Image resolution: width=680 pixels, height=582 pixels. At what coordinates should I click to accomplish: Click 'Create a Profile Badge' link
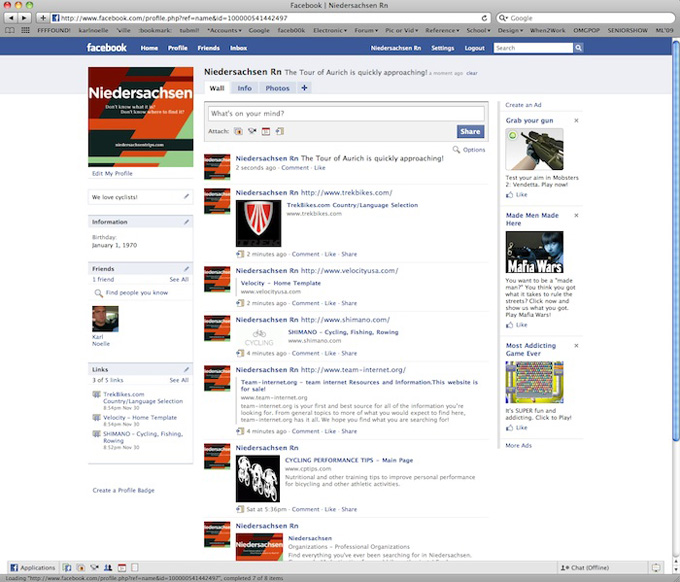coord(124,490)
